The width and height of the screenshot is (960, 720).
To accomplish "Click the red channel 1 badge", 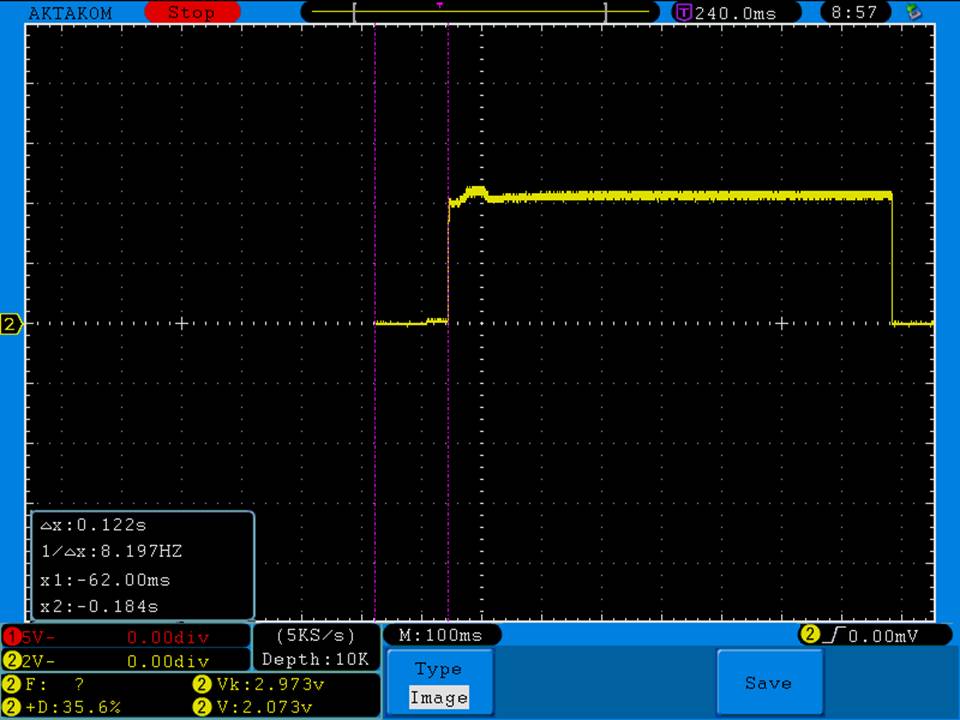I will pos(12,636).
